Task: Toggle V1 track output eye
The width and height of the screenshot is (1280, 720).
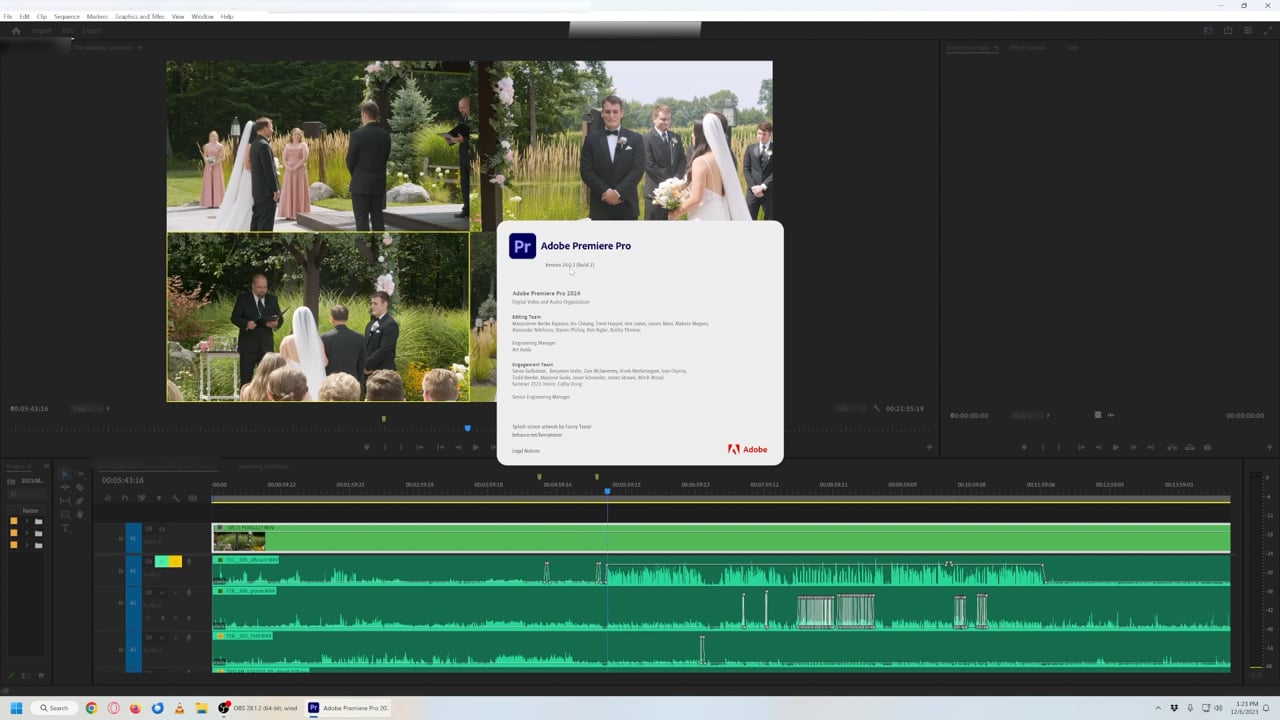Action: 162,529
